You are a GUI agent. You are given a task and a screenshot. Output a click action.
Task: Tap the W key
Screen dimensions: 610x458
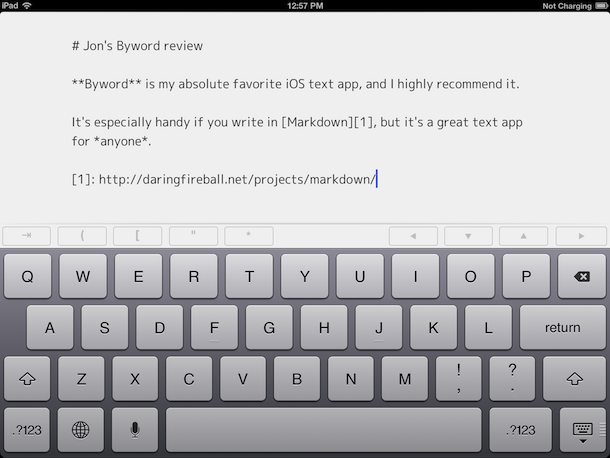coord(83,276)
